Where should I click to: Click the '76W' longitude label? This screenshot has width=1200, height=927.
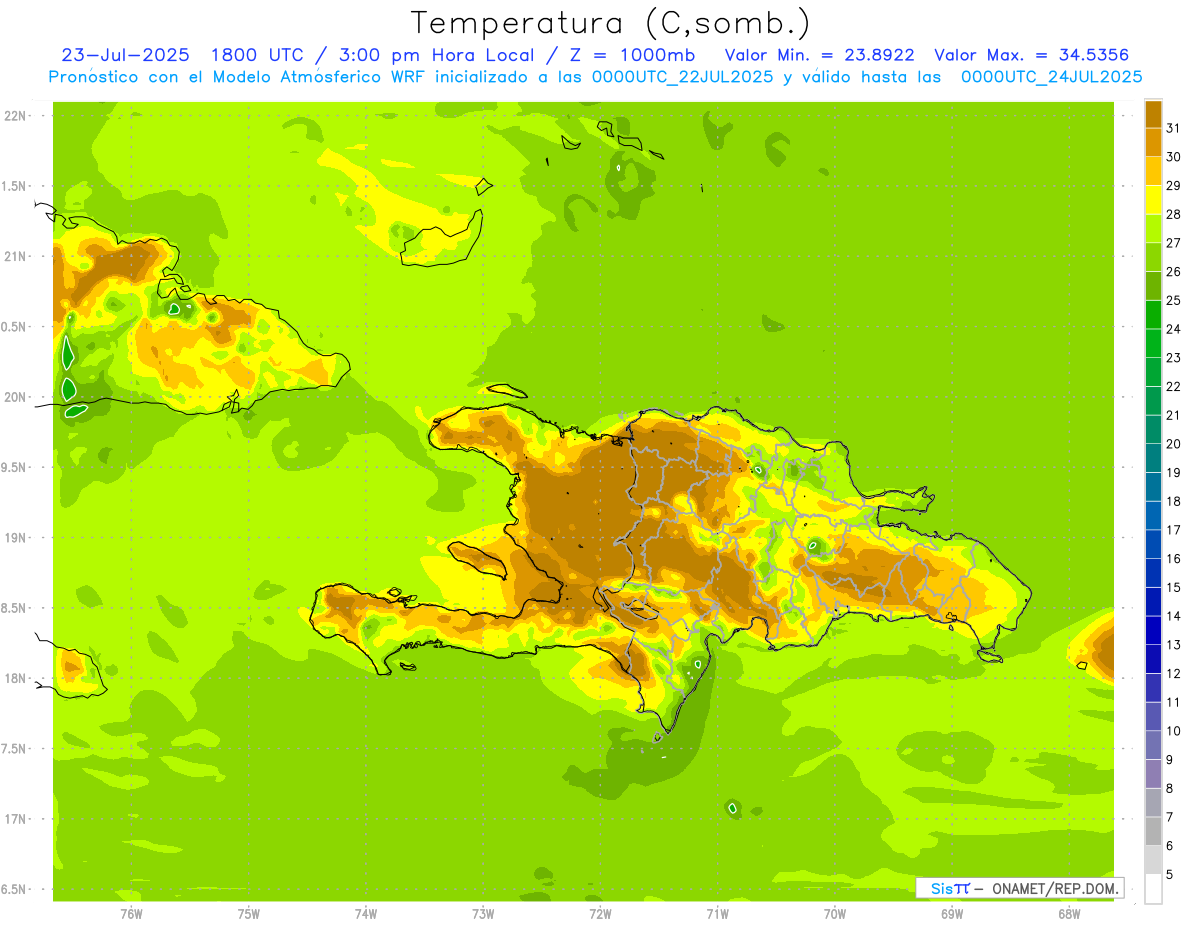click(x=131, y=913)
